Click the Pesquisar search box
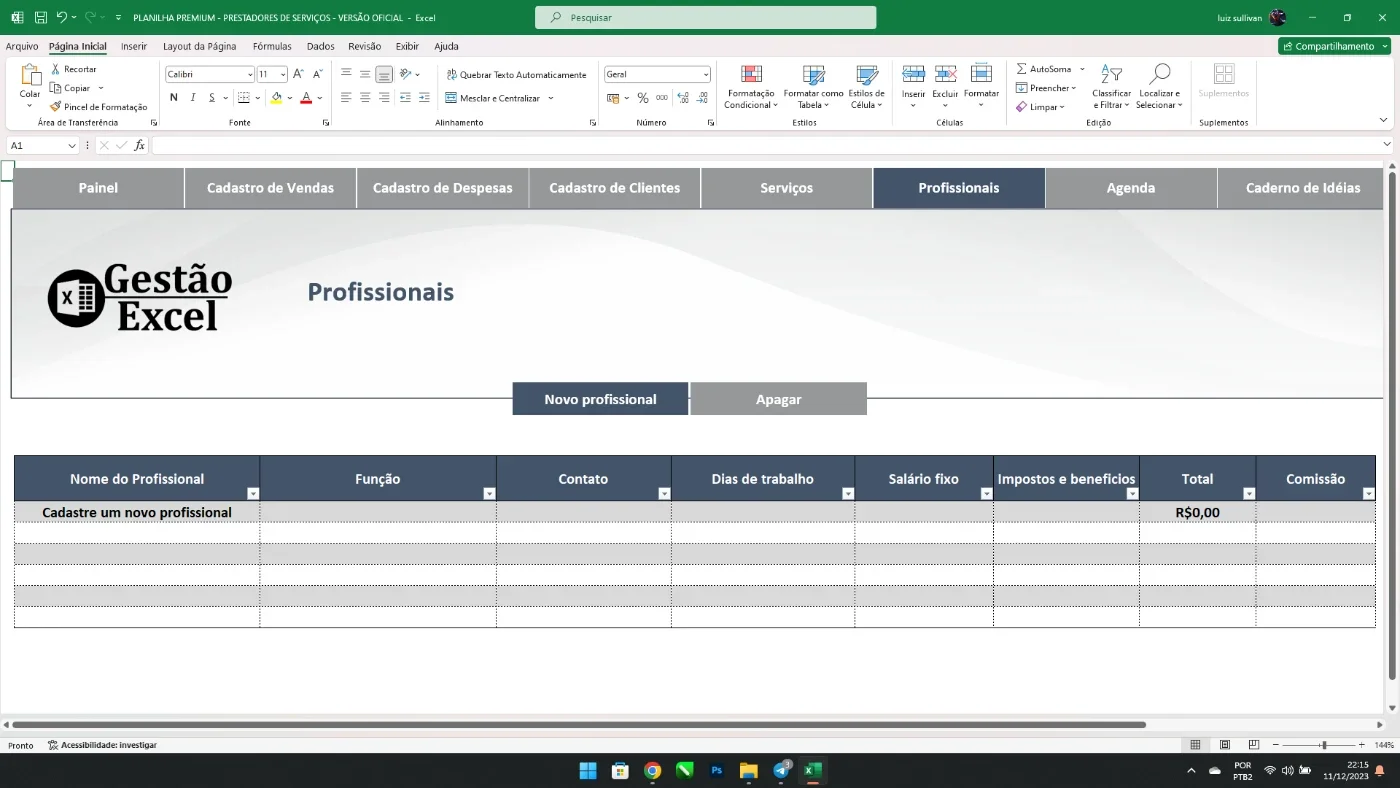Screen dimensions: 1400x788 [706, 17]
